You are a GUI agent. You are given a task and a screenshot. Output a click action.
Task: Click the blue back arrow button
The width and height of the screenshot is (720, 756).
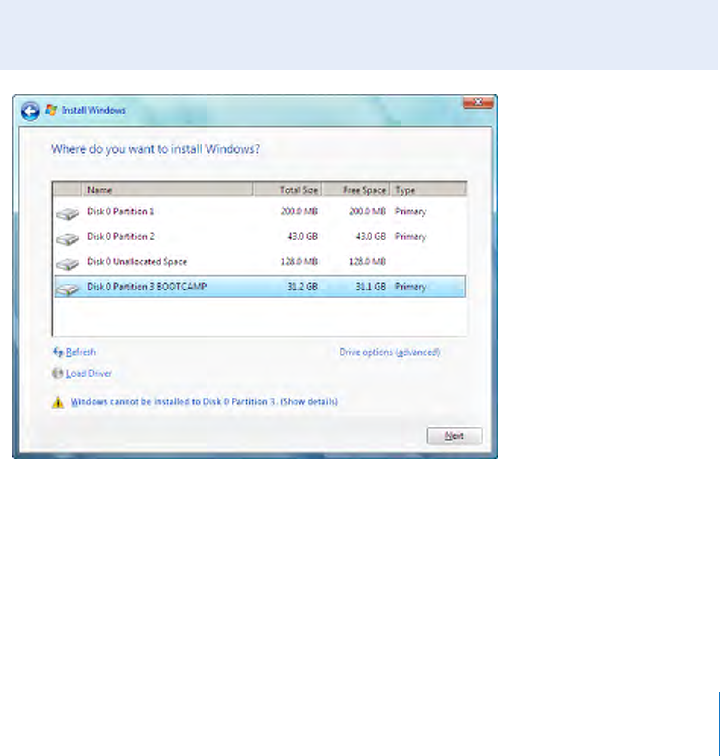(30, 111)
